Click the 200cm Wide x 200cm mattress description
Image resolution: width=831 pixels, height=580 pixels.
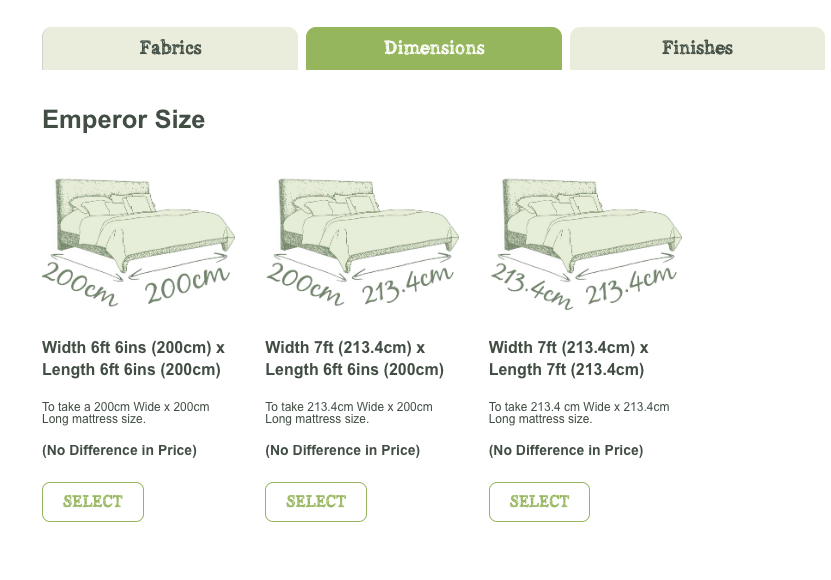[126, 413]
